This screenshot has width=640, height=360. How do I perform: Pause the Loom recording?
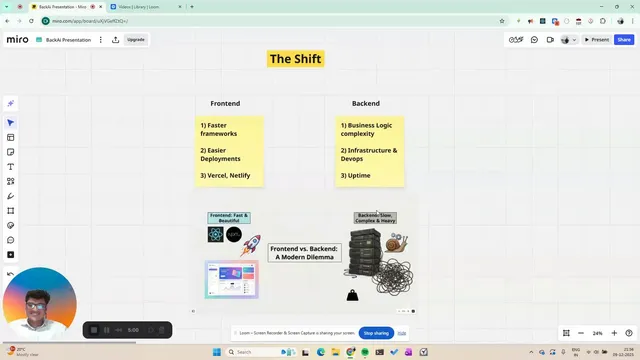tap(107, 330)
